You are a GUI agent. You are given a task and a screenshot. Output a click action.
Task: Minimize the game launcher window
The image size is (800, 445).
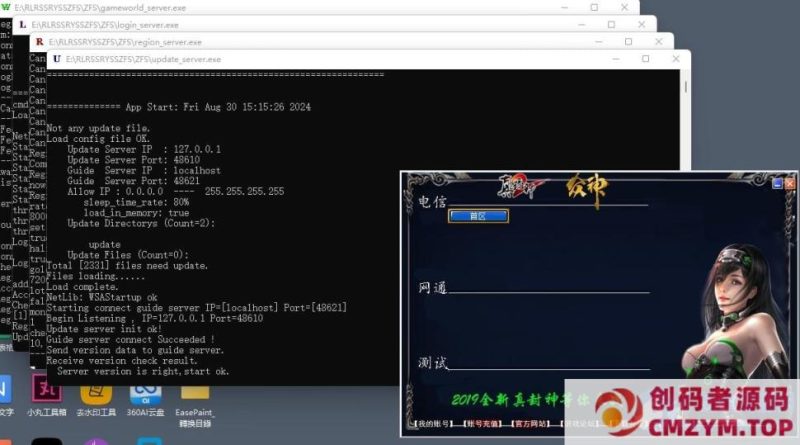pos(774,183)
